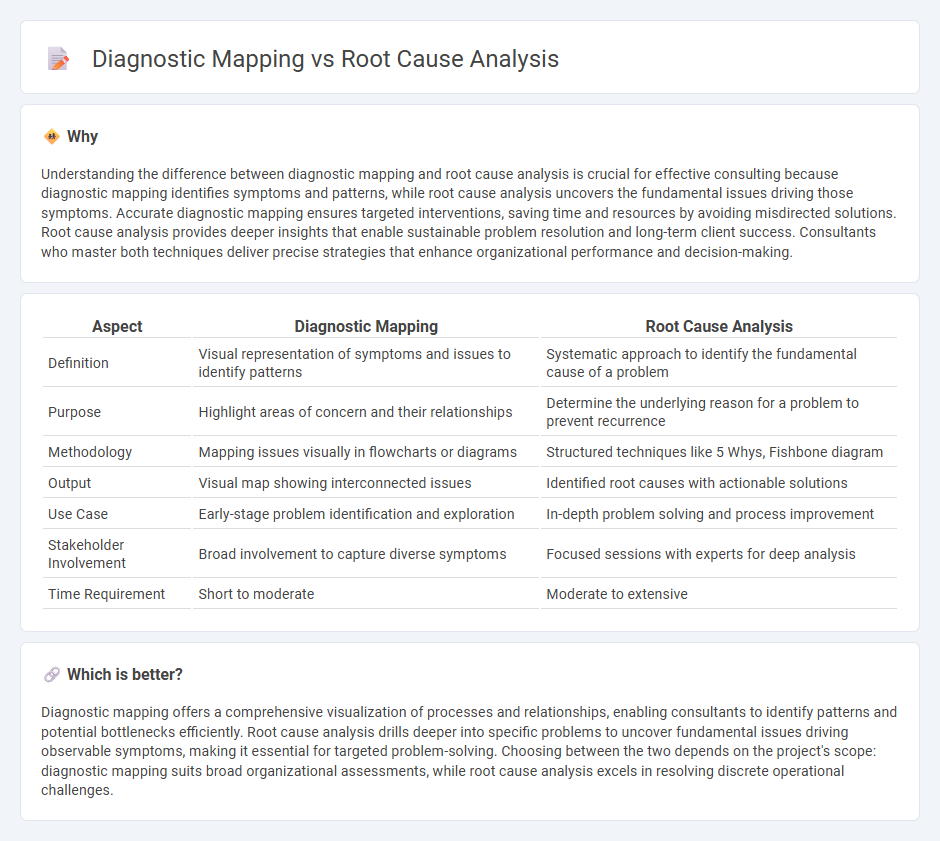Click the chain link icon beside Which is better?

pos(52,675)
